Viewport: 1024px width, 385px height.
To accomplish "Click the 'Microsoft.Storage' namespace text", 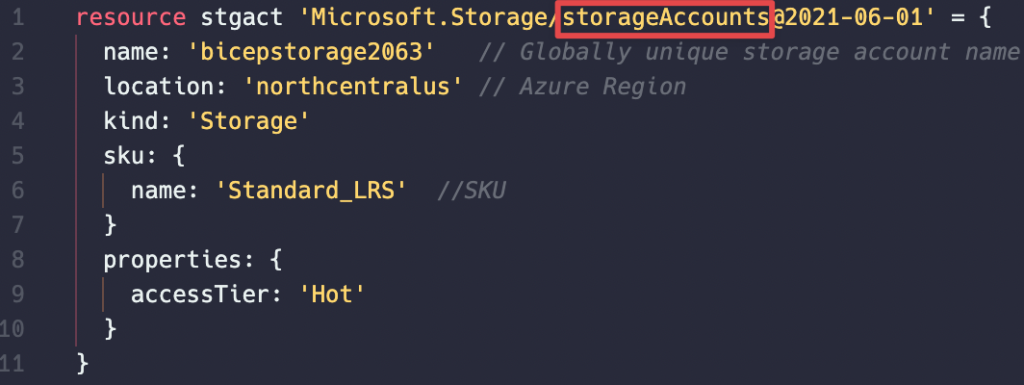I will (423, 18).
